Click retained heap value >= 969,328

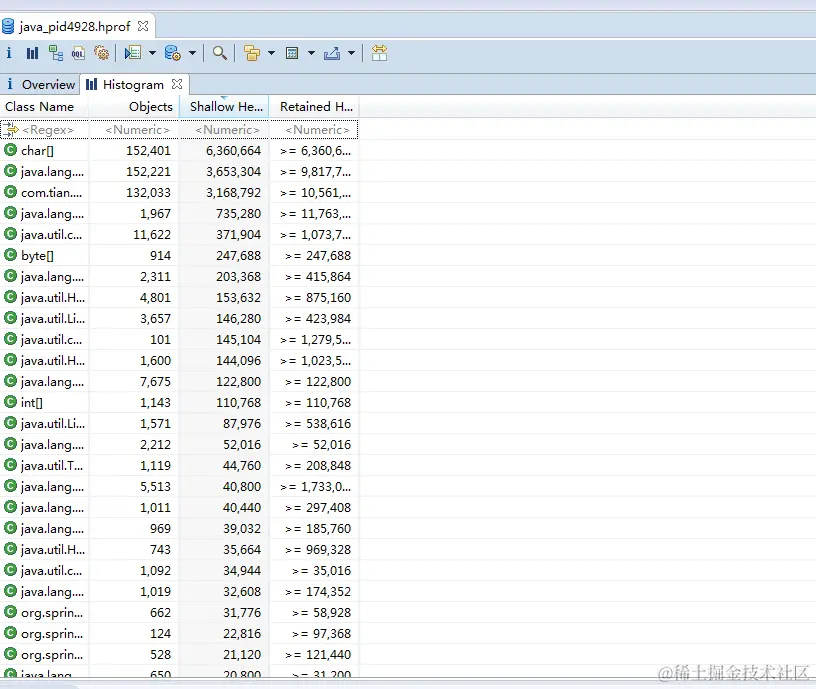(318, 550)
